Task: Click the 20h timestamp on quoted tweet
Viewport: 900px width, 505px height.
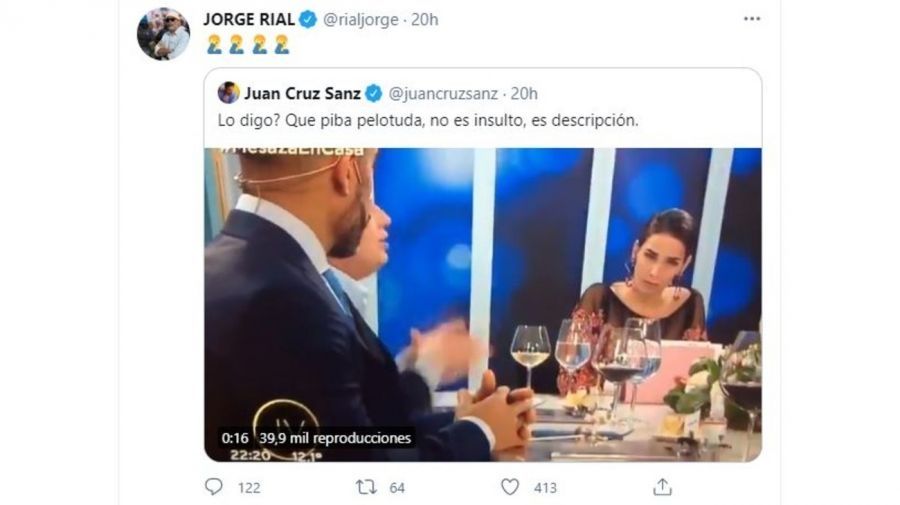Action: pyautogui.click(x=524, y=94)
